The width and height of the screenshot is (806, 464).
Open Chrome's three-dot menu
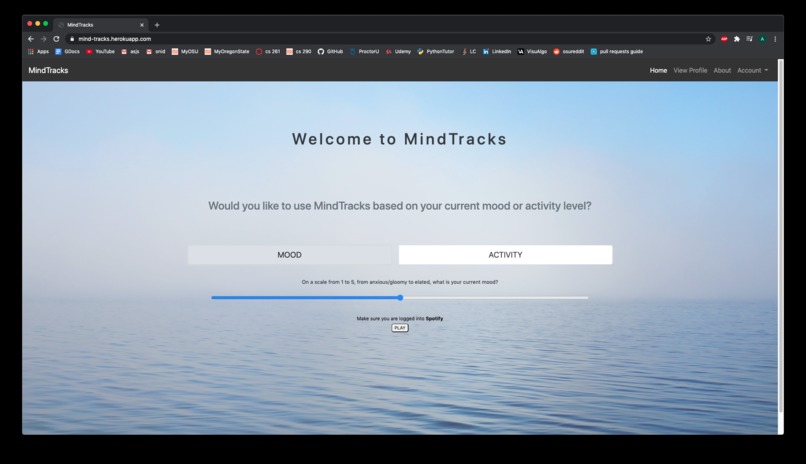(775, 39)
